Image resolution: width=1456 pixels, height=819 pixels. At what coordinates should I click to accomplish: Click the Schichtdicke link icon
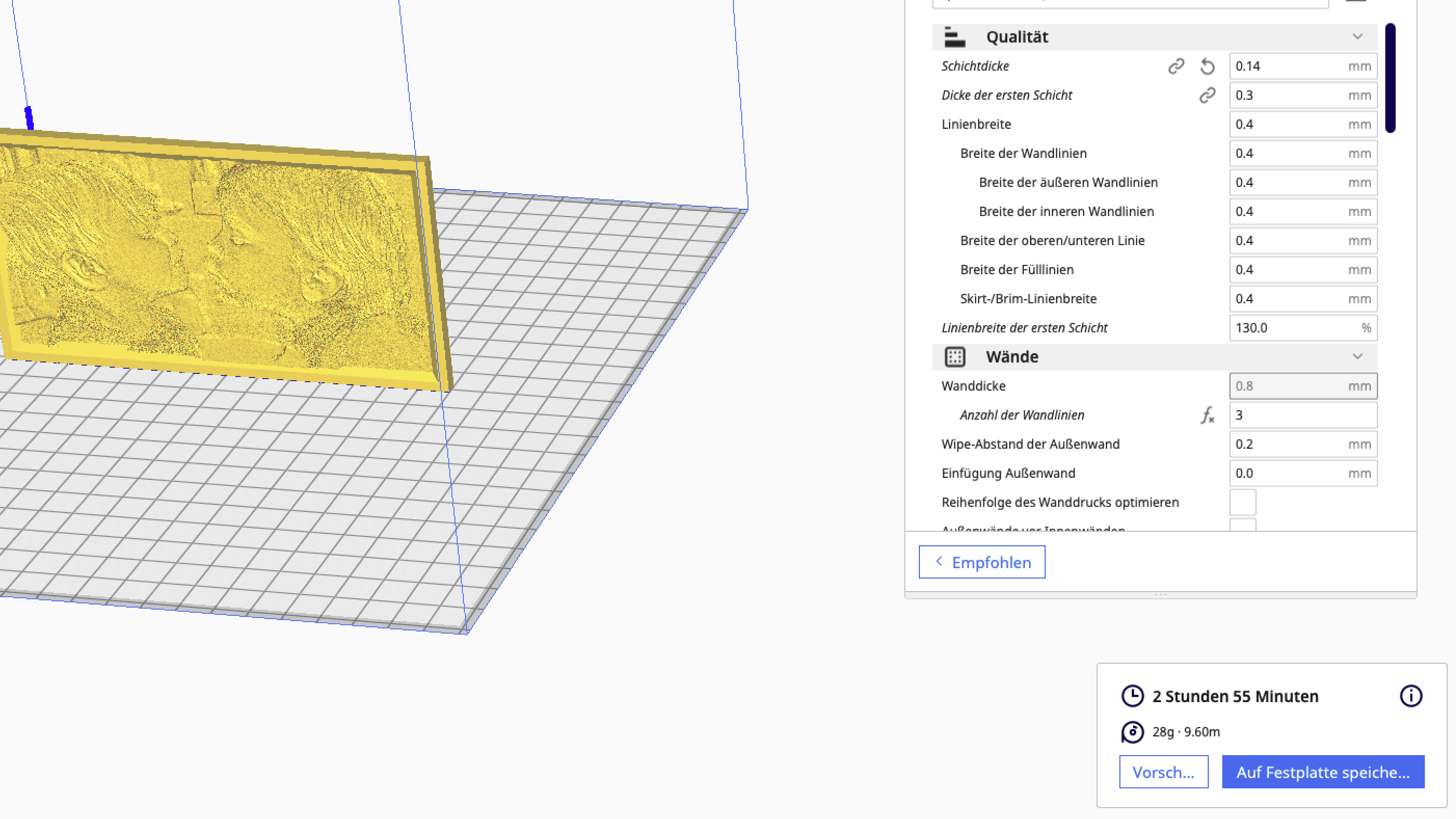1176,66
